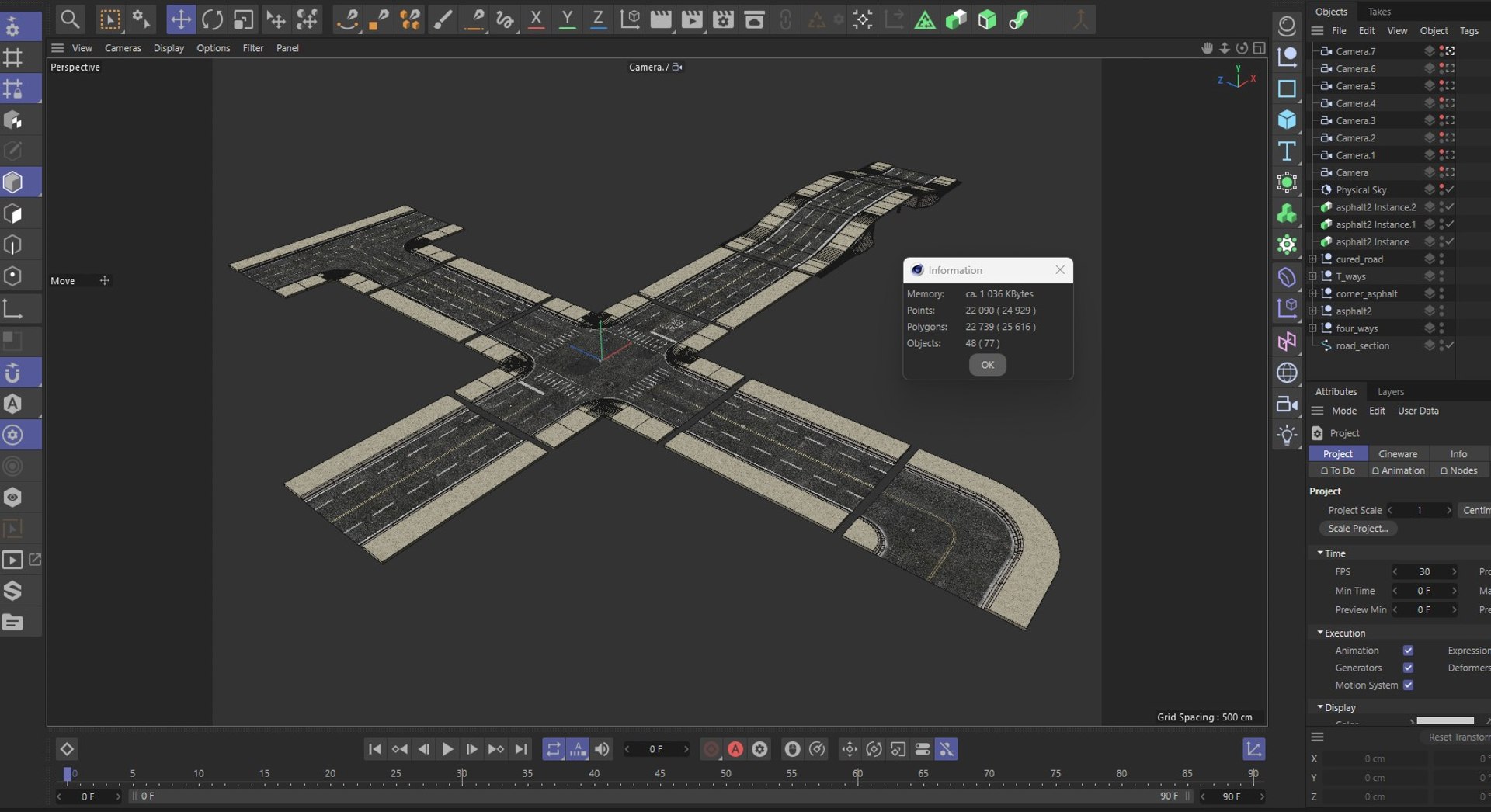Viewport: 1491px width, 812px height.
Task: Open the search magnifier icon
Action: pyautogui.click(x=70, y=19)
